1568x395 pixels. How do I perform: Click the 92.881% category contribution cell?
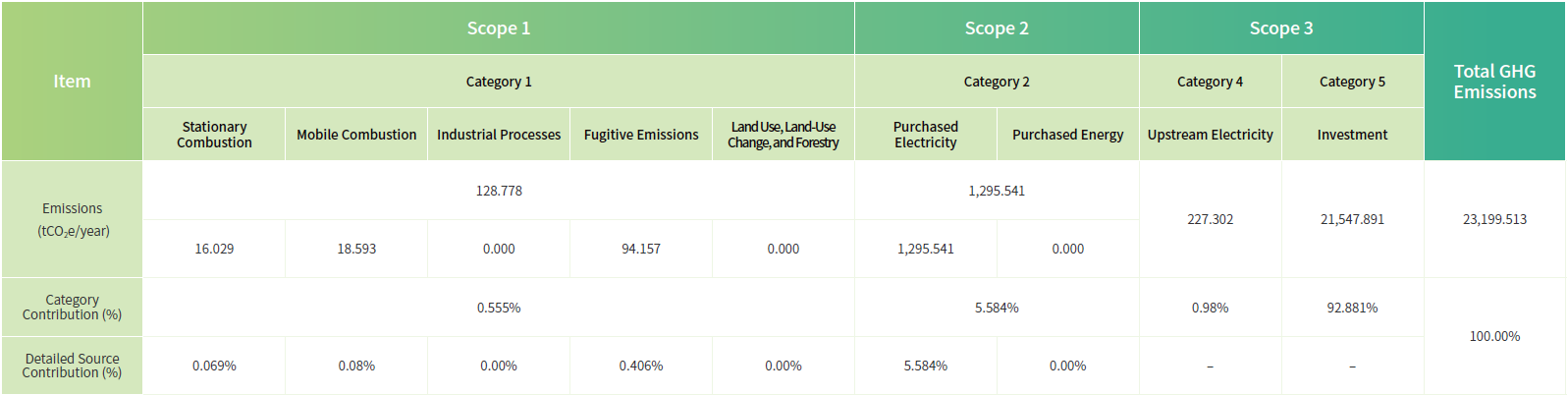1352,308
